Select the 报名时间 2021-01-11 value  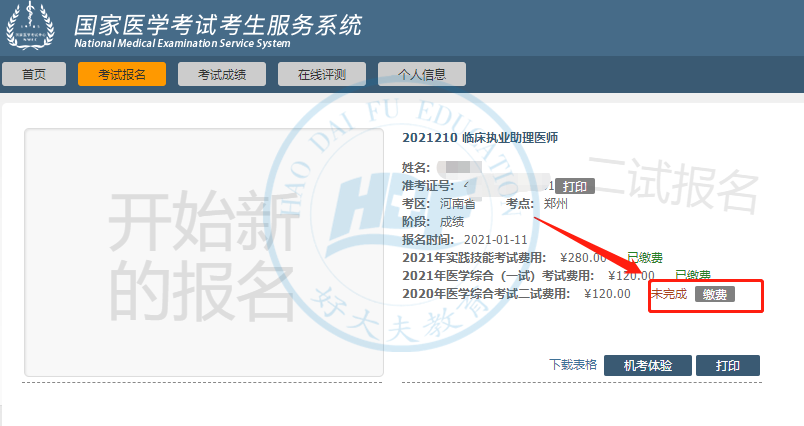pyautogui.click(x=495, y=239)
